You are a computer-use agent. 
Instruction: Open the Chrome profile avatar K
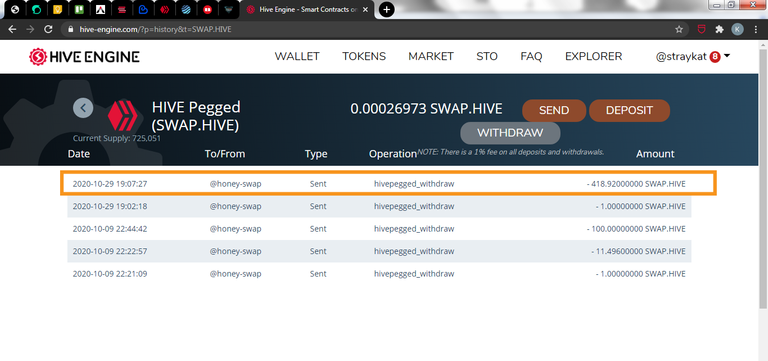pyautogui.click(x=737, y=29)
